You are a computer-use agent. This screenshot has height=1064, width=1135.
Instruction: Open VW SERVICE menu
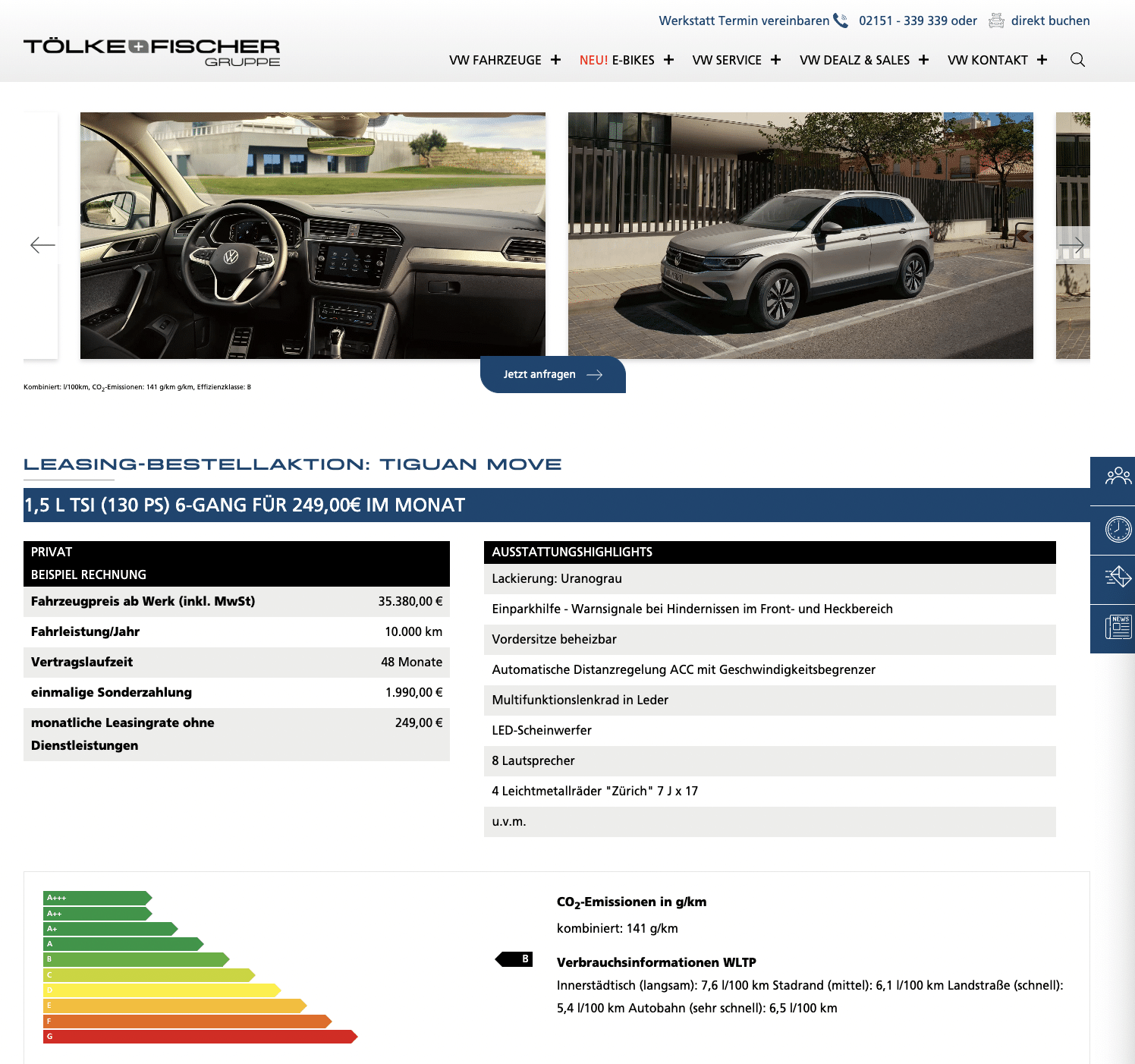coord(727,60)
